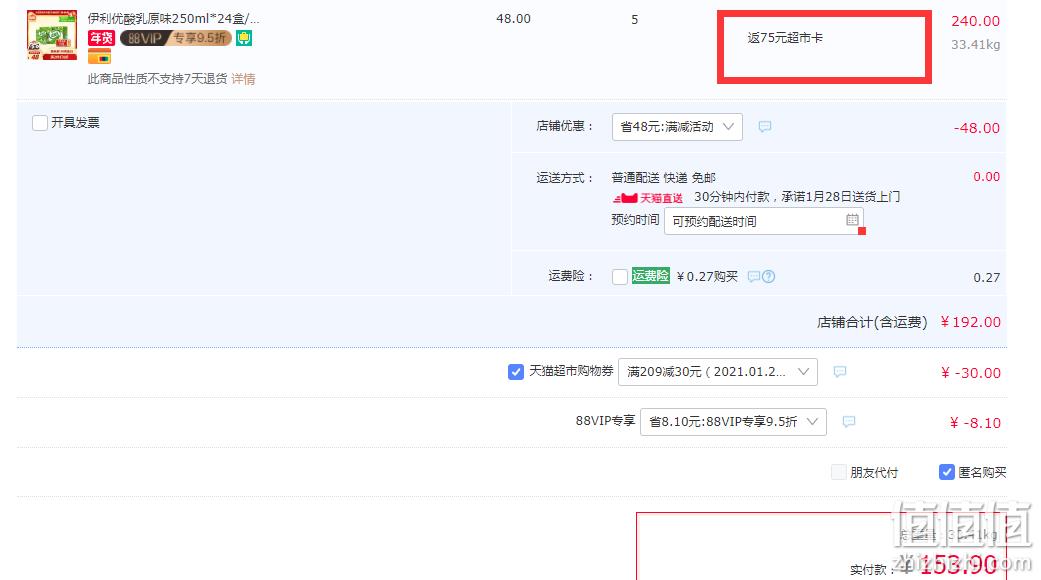Expand the 省48元:满减活动 store discount dropdown

click(677, 127)
